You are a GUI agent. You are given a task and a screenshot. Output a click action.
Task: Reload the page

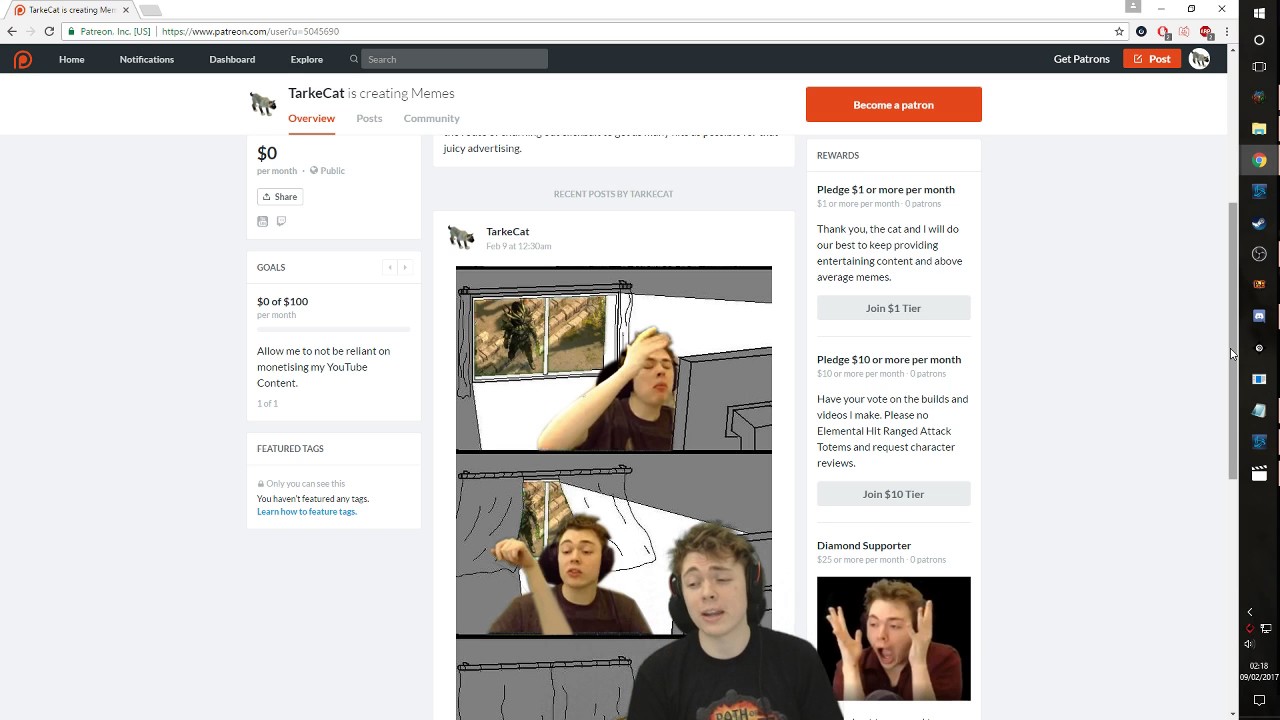(49, 31)
